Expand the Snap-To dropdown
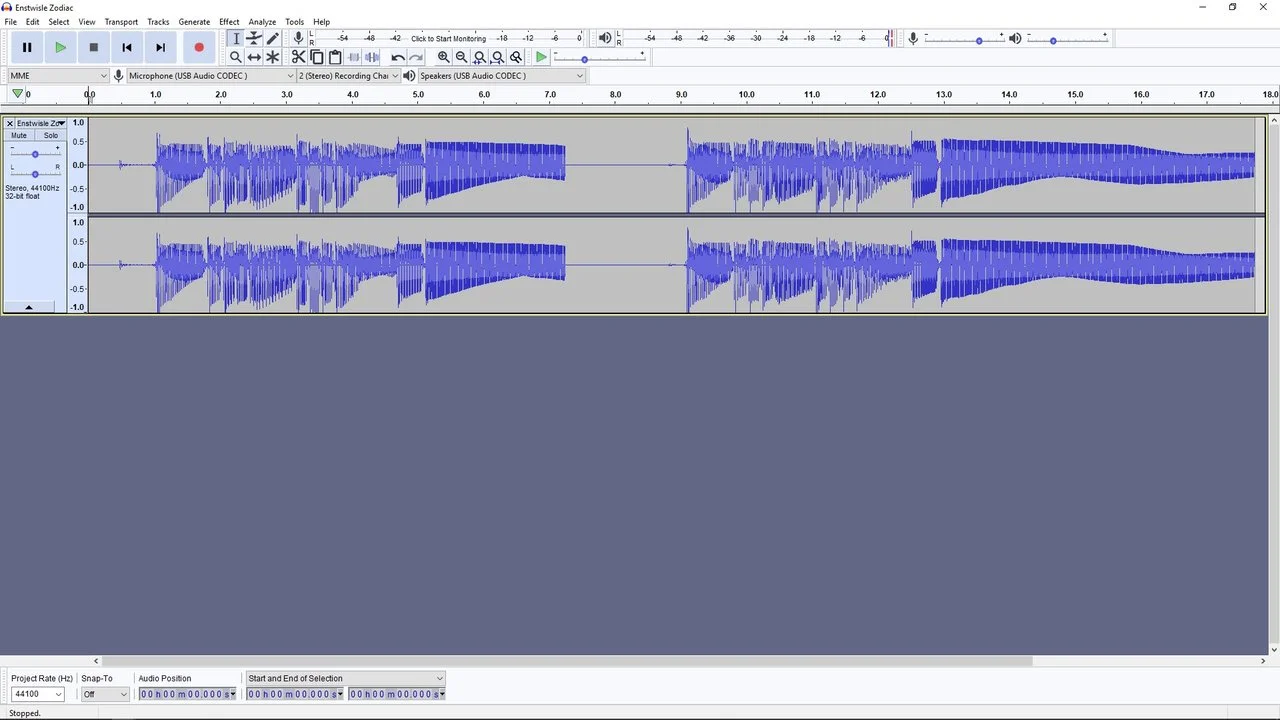1280x720 pixels. 105,694
